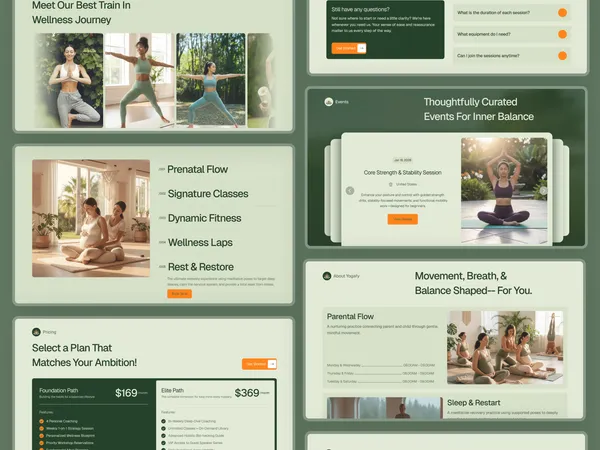Open the prenatal yoga studio image
This screenshot has width=600, height=450.
point(91,218)
